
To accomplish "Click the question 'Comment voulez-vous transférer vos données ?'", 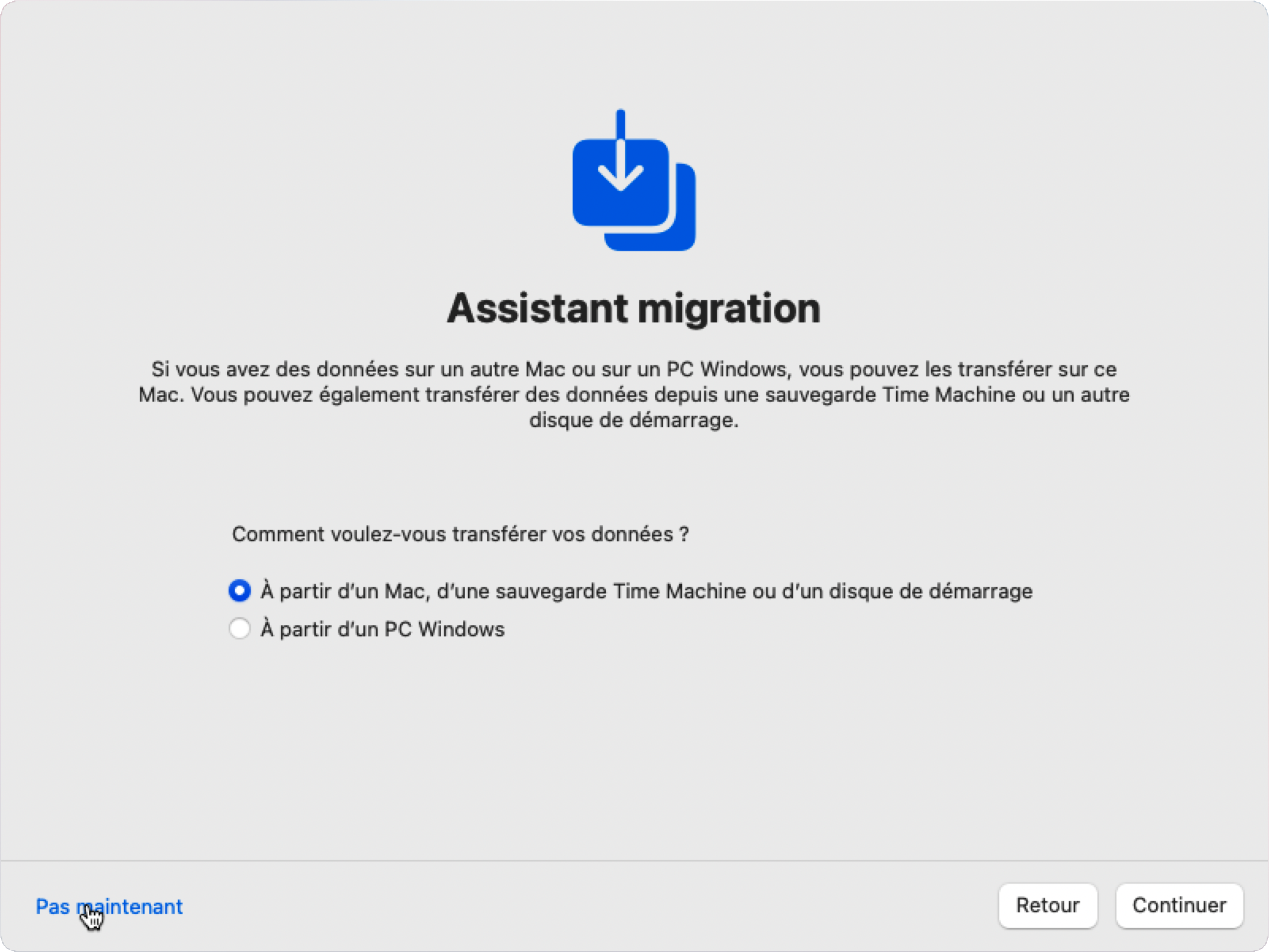I will pyautogui.click(x=460, y=534).
